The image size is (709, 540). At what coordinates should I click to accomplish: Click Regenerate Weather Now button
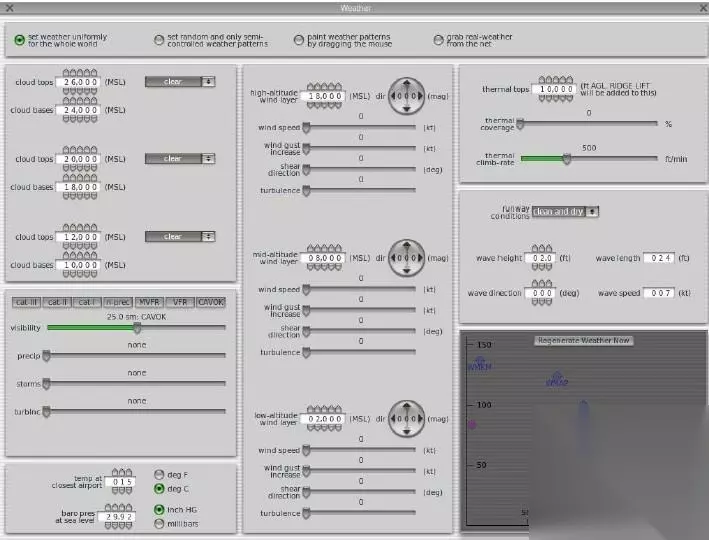click(584, 341)
